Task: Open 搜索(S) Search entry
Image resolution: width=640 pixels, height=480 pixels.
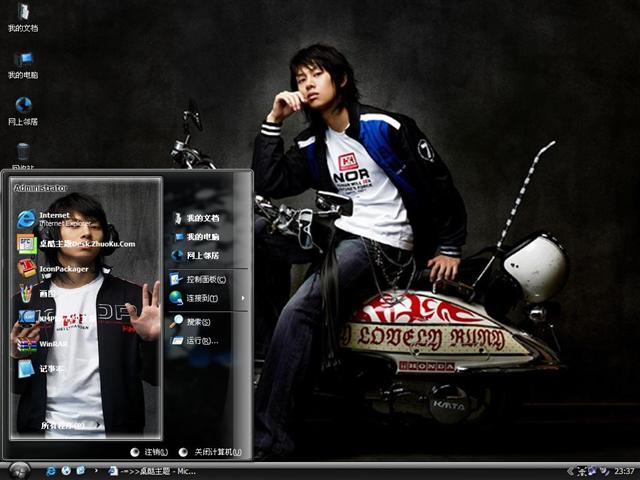Action: [190, 322]
